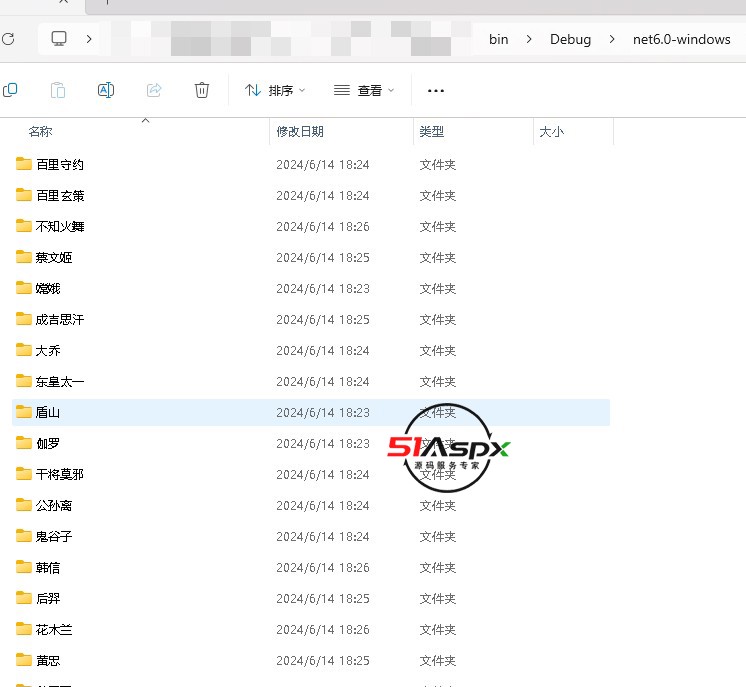Click the date cell of 成吉思汗 row

pyautogui.click(x=323, y=319)
